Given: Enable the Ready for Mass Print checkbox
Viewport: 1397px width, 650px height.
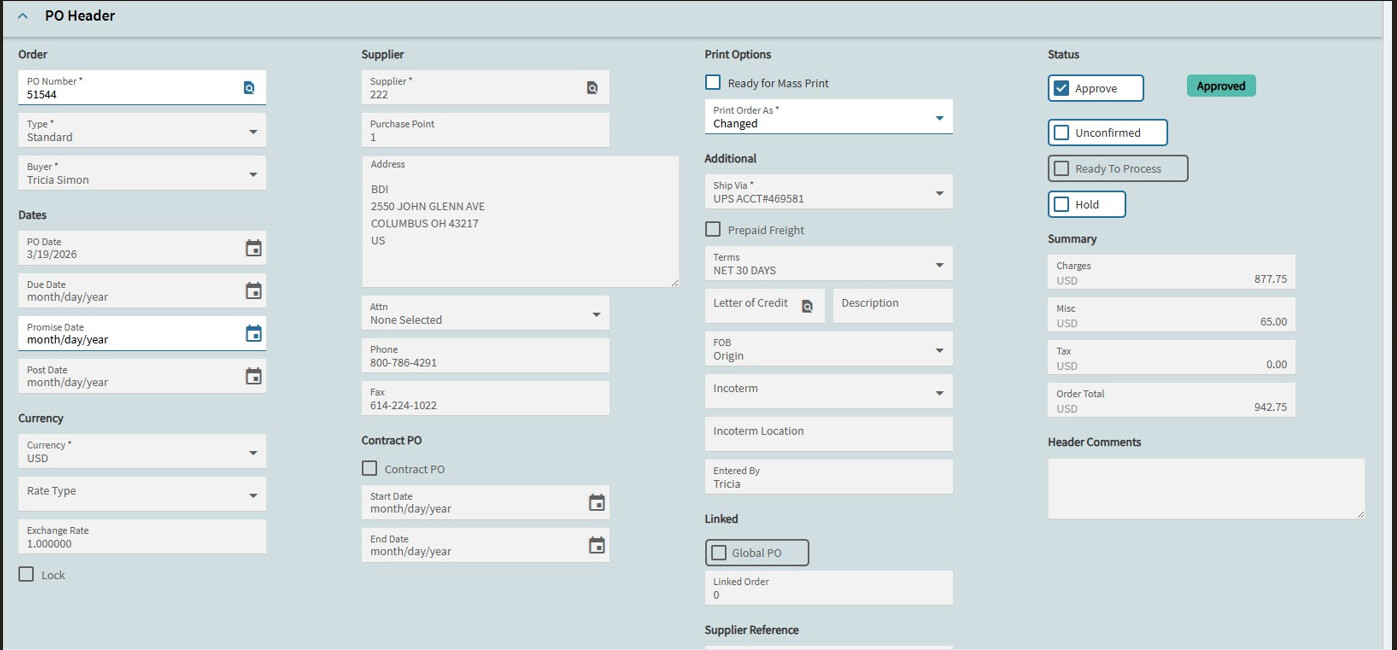Looking at the screenshot, I should [x=713, y=83].
